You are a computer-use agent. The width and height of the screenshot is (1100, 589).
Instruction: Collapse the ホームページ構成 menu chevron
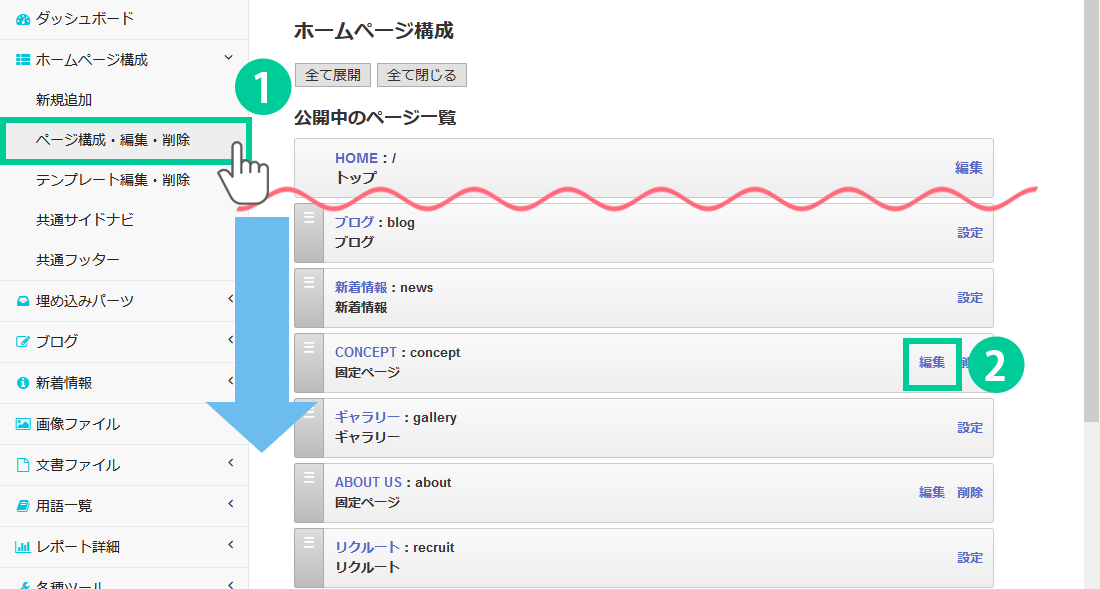(230, 59)
